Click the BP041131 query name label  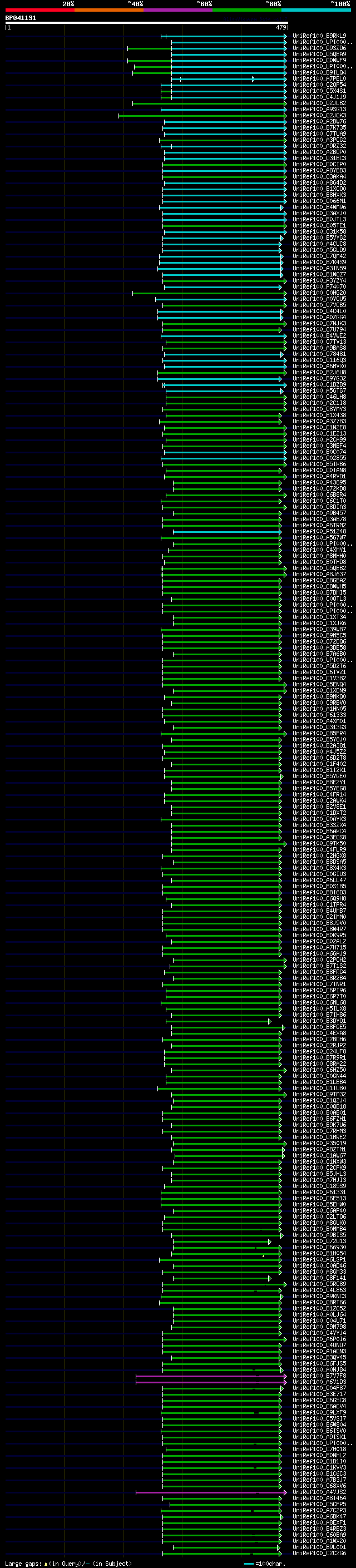click(x=21, y=18)
